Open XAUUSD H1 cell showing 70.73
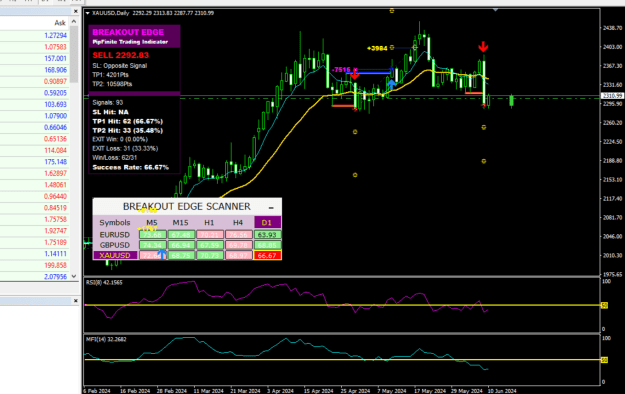Viewport: 625px width, 394px height. (210, 255)
